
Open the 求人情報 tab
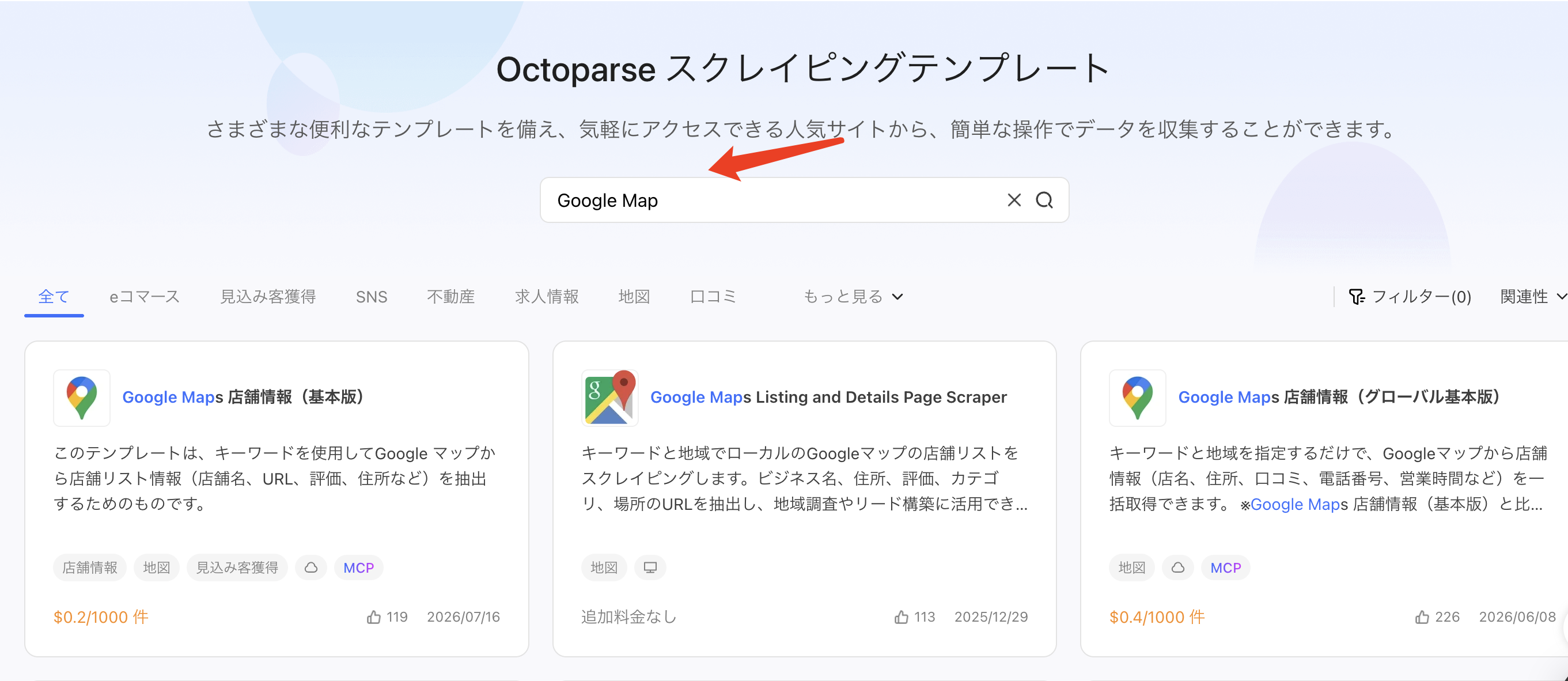coord(547,296)
